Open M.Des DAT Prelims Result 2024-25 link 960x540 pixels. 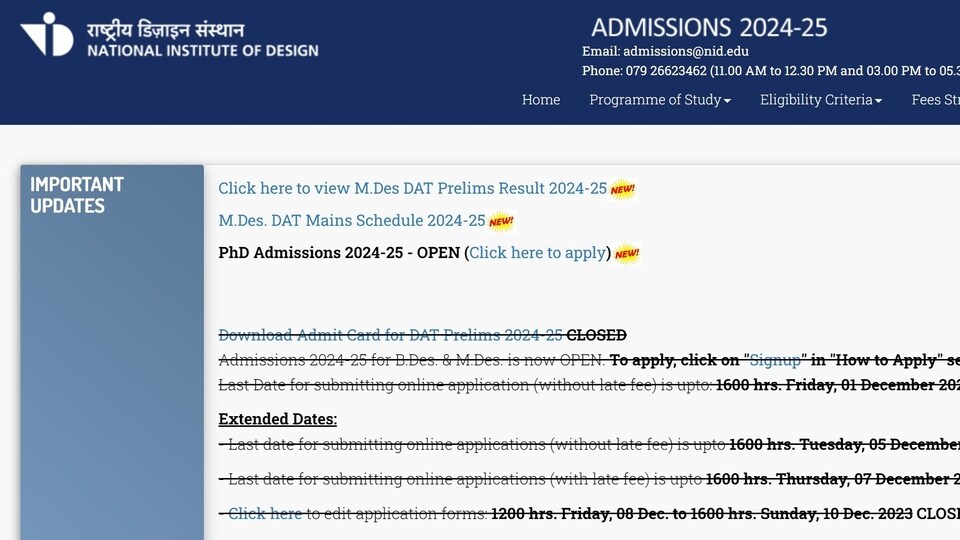pyautogui.click(x=413, y=188)
